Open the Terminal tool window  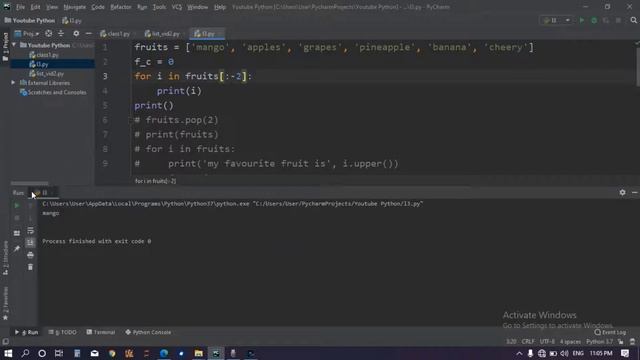click(x=100, y=332)
